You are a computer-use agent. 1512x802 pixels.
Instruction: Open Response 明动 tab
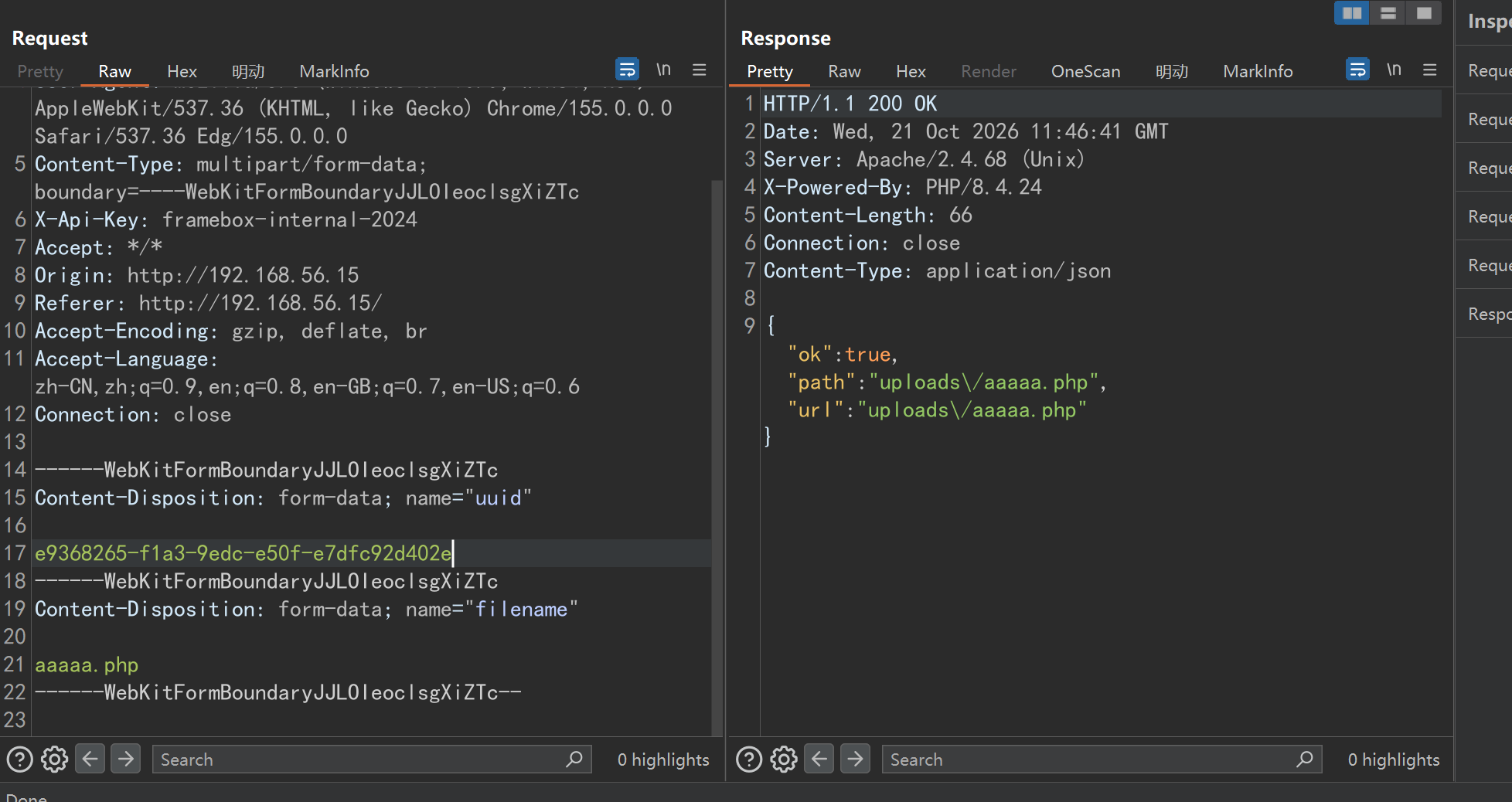1172,71
